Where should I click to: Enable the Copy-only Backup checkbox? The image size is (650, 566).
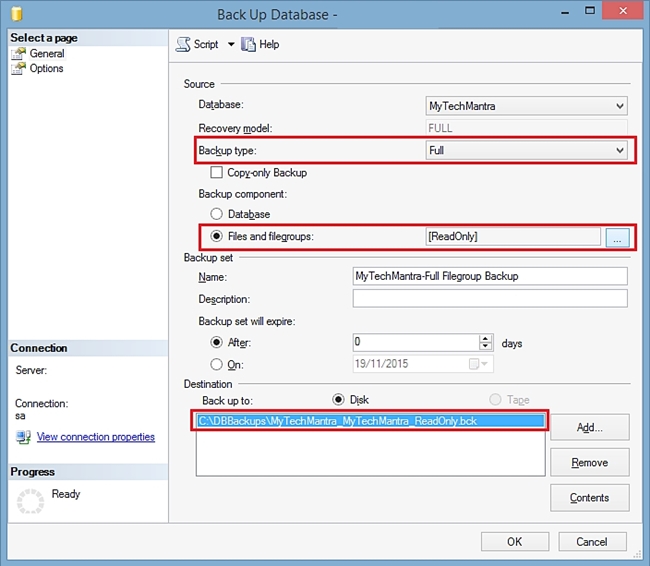[x=216, y=172]
